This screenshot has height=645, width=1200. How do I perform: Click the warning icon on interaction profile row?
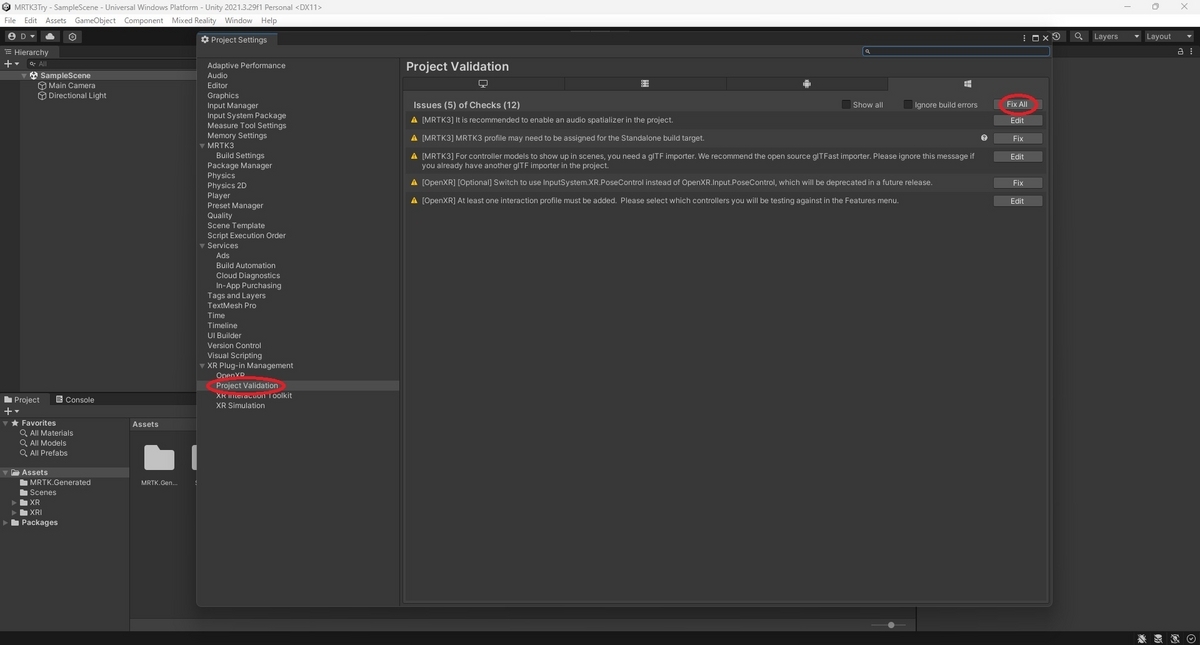[415, 201]
